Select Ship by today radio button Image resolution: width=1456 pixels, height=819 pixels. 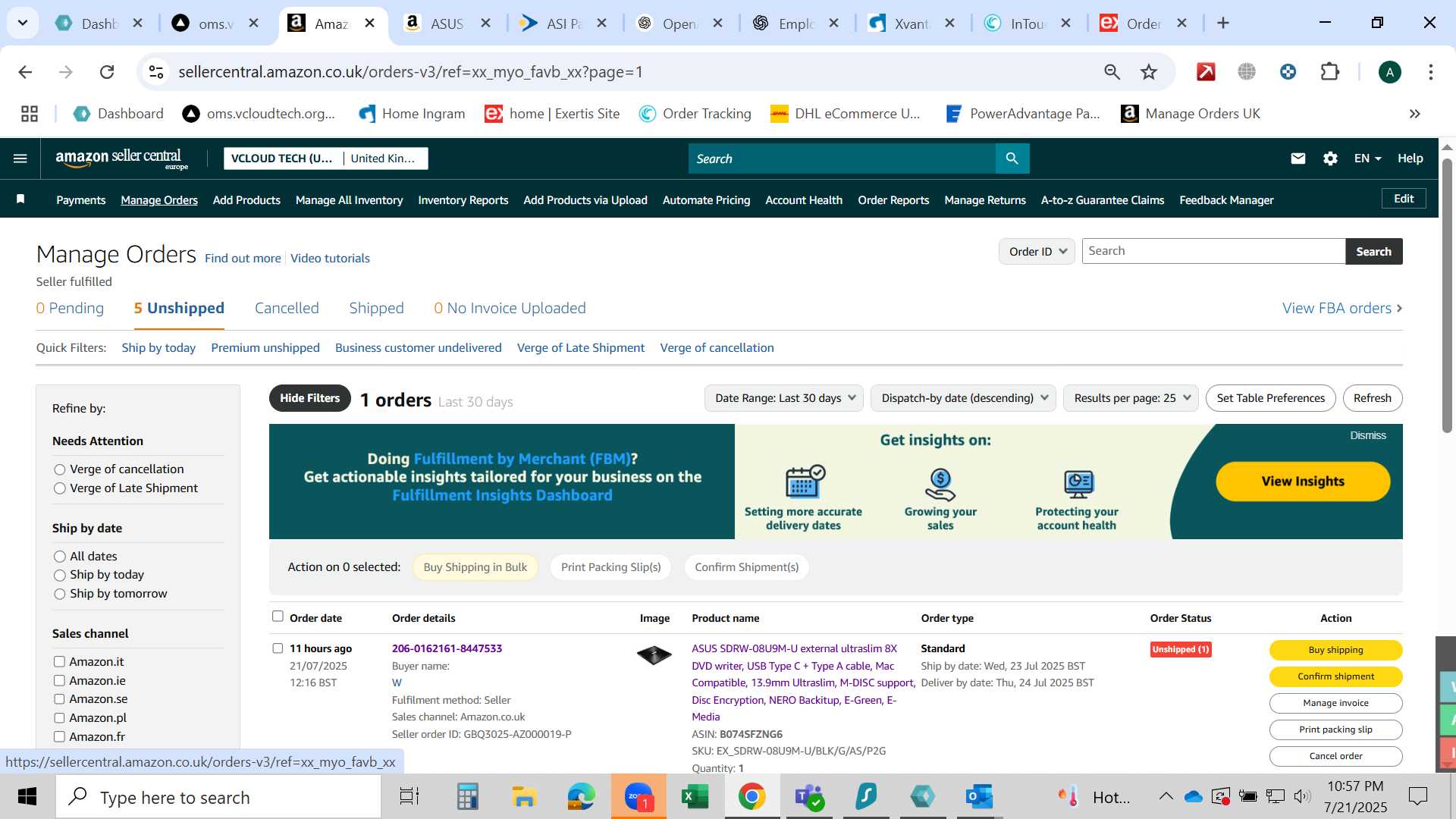(60, 576)
